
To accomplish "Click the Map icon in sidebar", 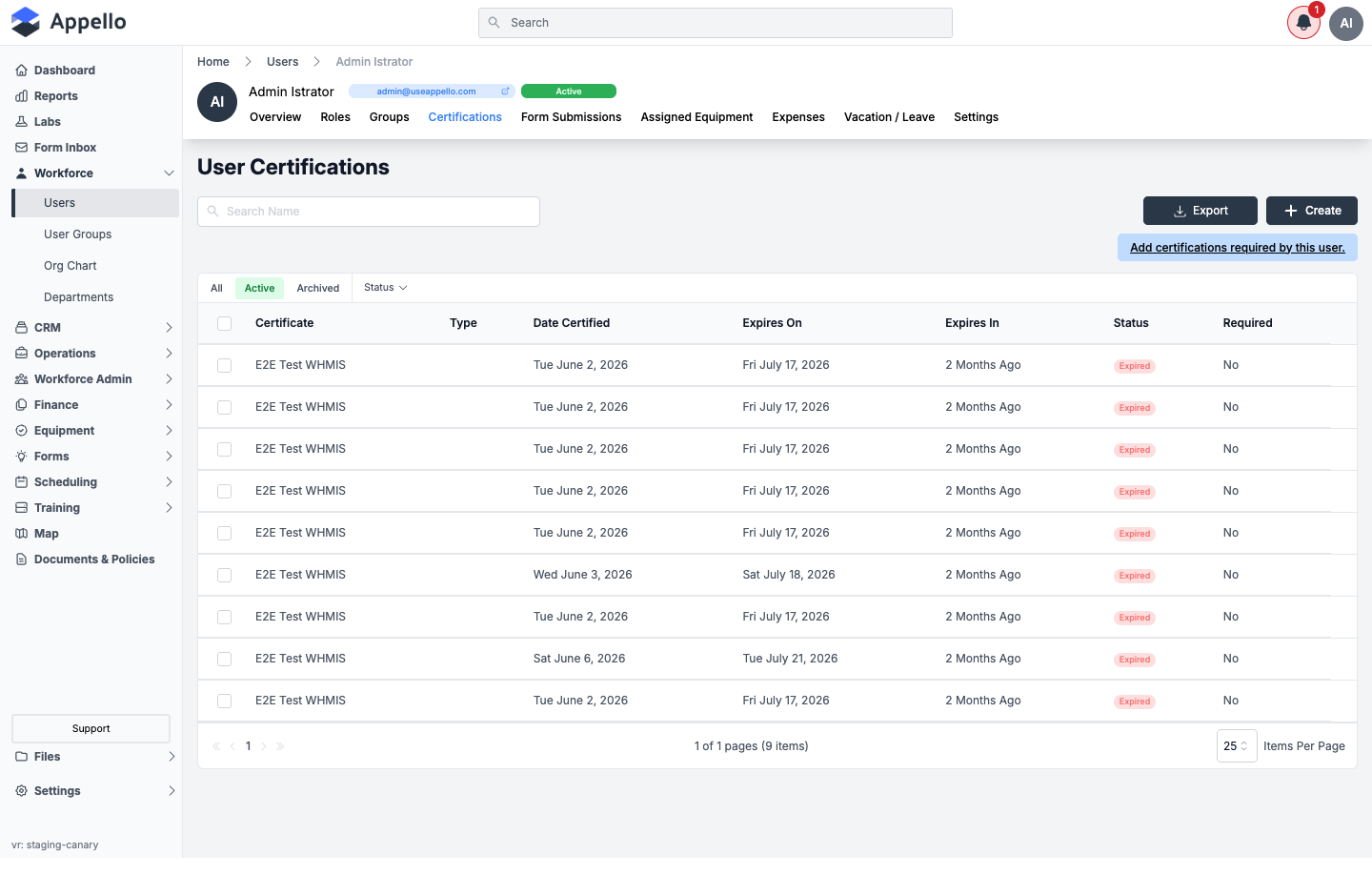I will pos(21,534).
